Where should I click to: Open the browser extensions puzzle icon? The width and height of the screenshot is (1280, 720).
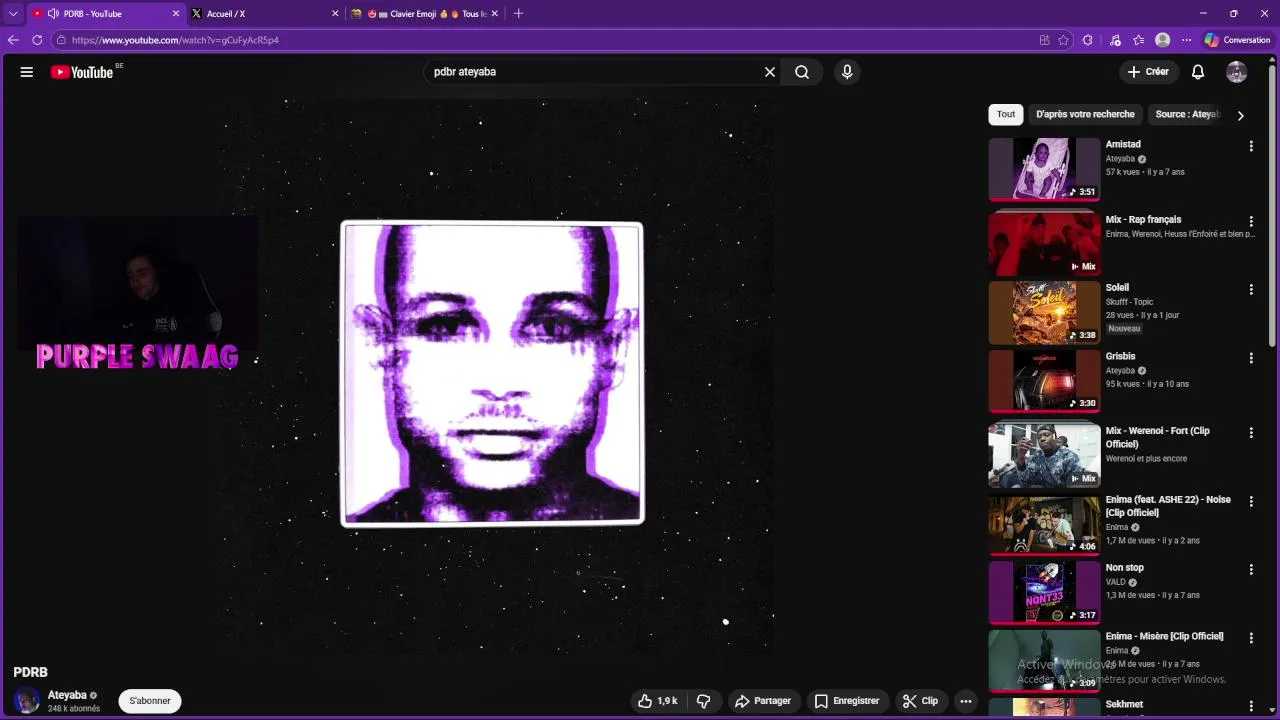(x=1088, y=40)
